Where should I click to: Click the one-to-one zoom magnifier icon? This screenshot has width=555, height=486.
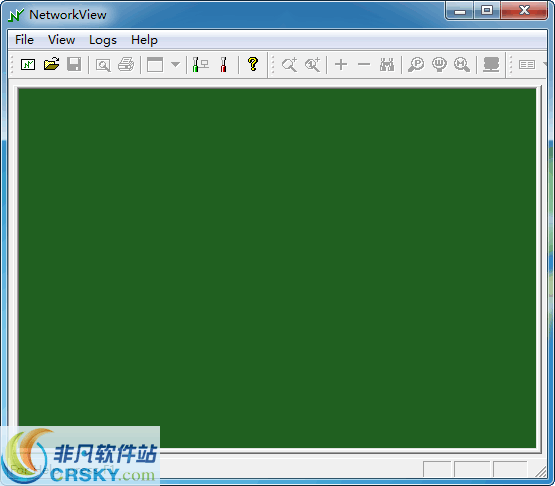[x=313, y=65]
